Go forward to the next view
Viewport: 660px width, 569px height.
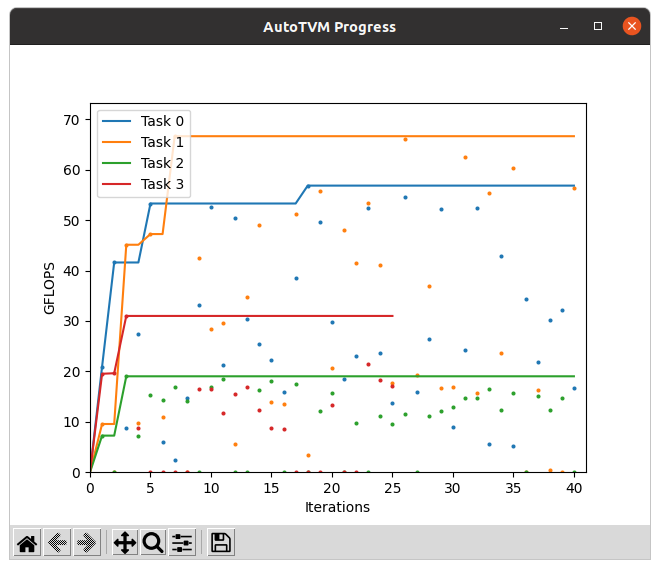tap(87, 543)
